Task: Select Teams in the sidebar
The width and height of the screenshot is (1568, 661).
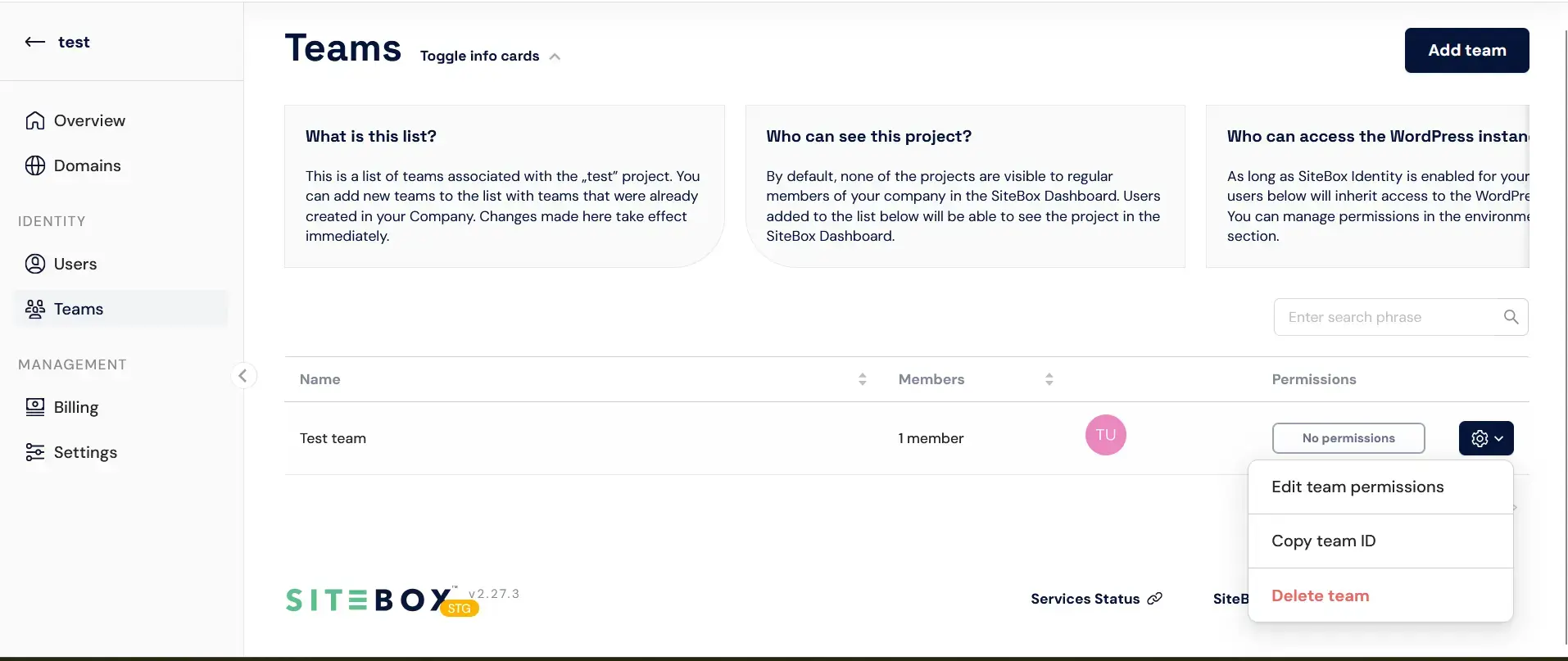Action: coord(121,309)
